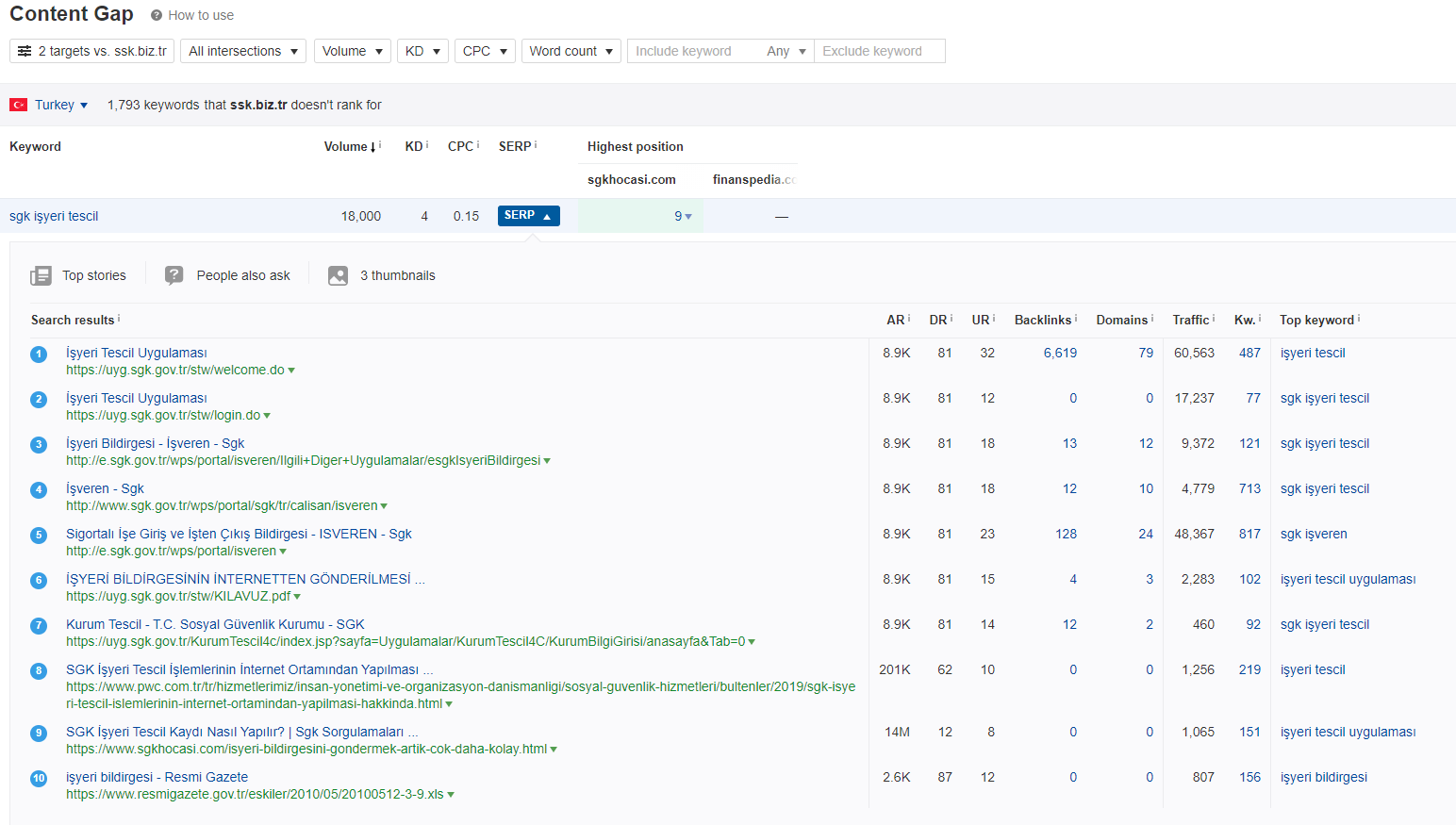Click the traffic value 60,563

point(1194,353)
